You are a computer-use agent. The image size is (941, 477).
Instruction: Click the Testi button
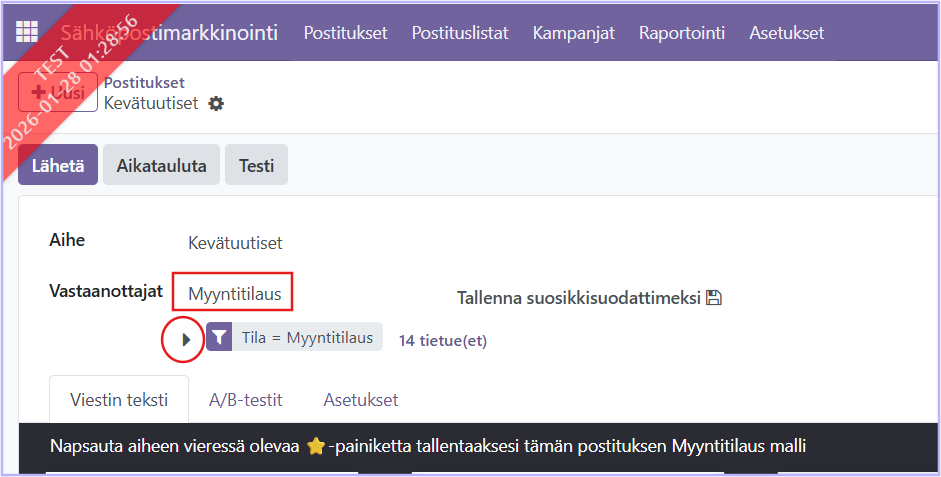coord(256,166)
